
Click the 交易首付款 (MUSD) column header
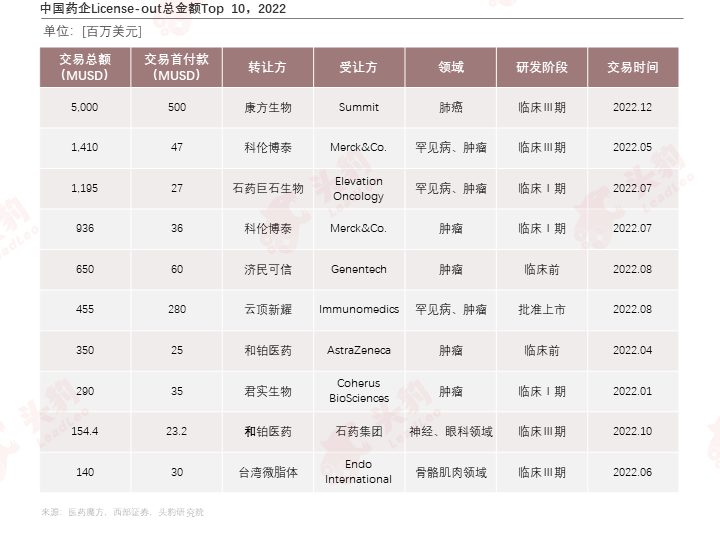(x=177, y=67)
